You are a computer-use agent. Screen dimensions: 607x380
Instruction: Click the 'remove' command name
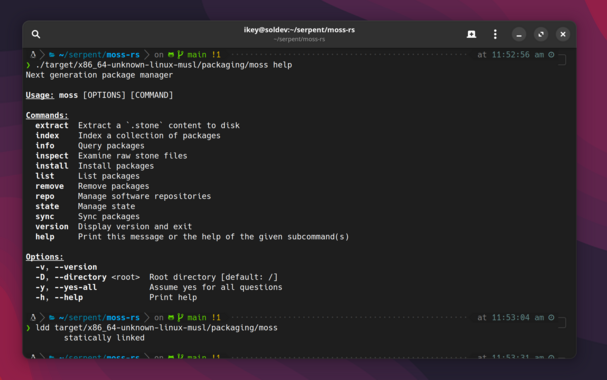50,186
